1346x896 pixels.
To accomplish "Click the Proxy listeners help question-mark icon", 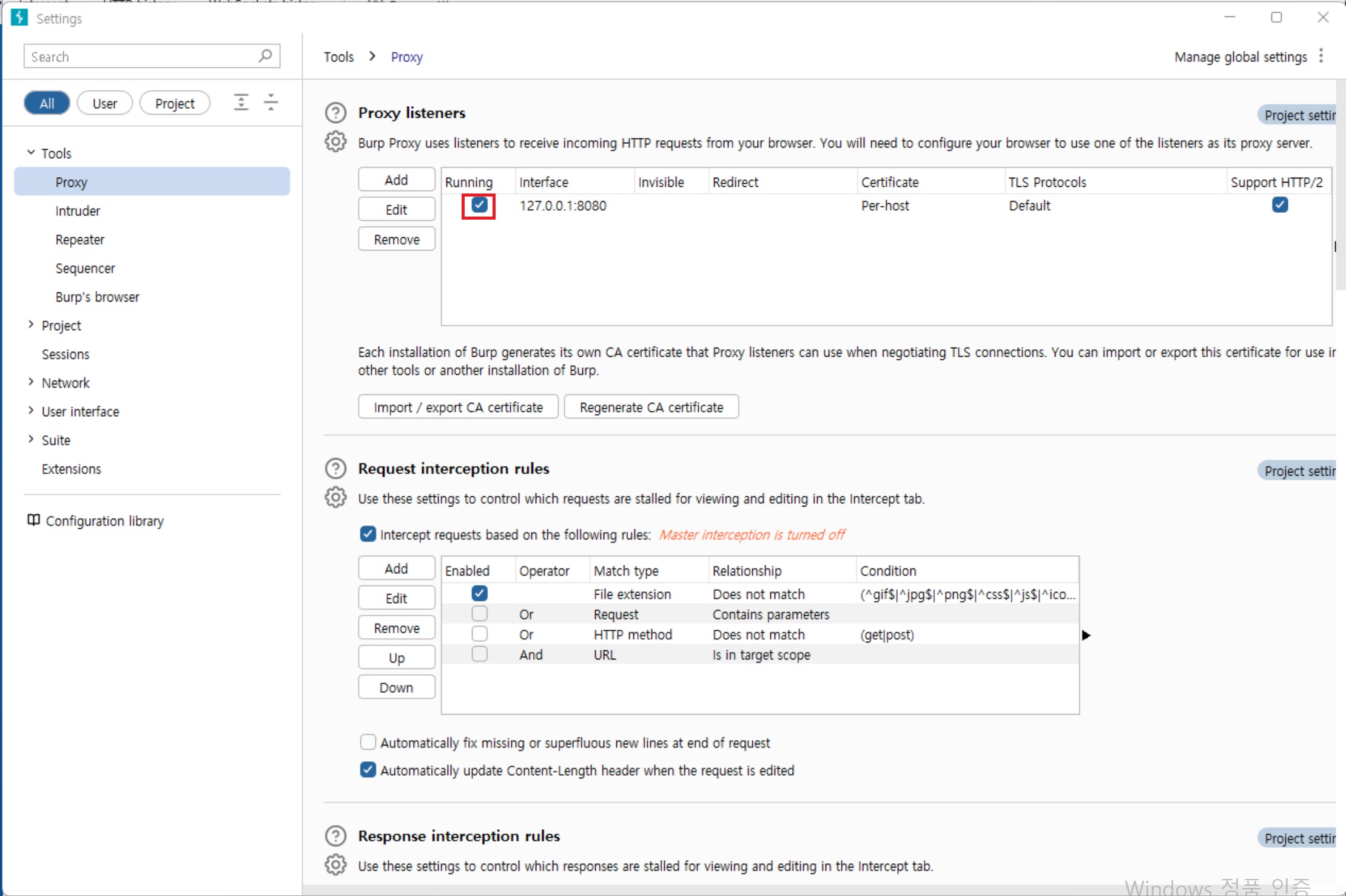I will coord(335,113).
